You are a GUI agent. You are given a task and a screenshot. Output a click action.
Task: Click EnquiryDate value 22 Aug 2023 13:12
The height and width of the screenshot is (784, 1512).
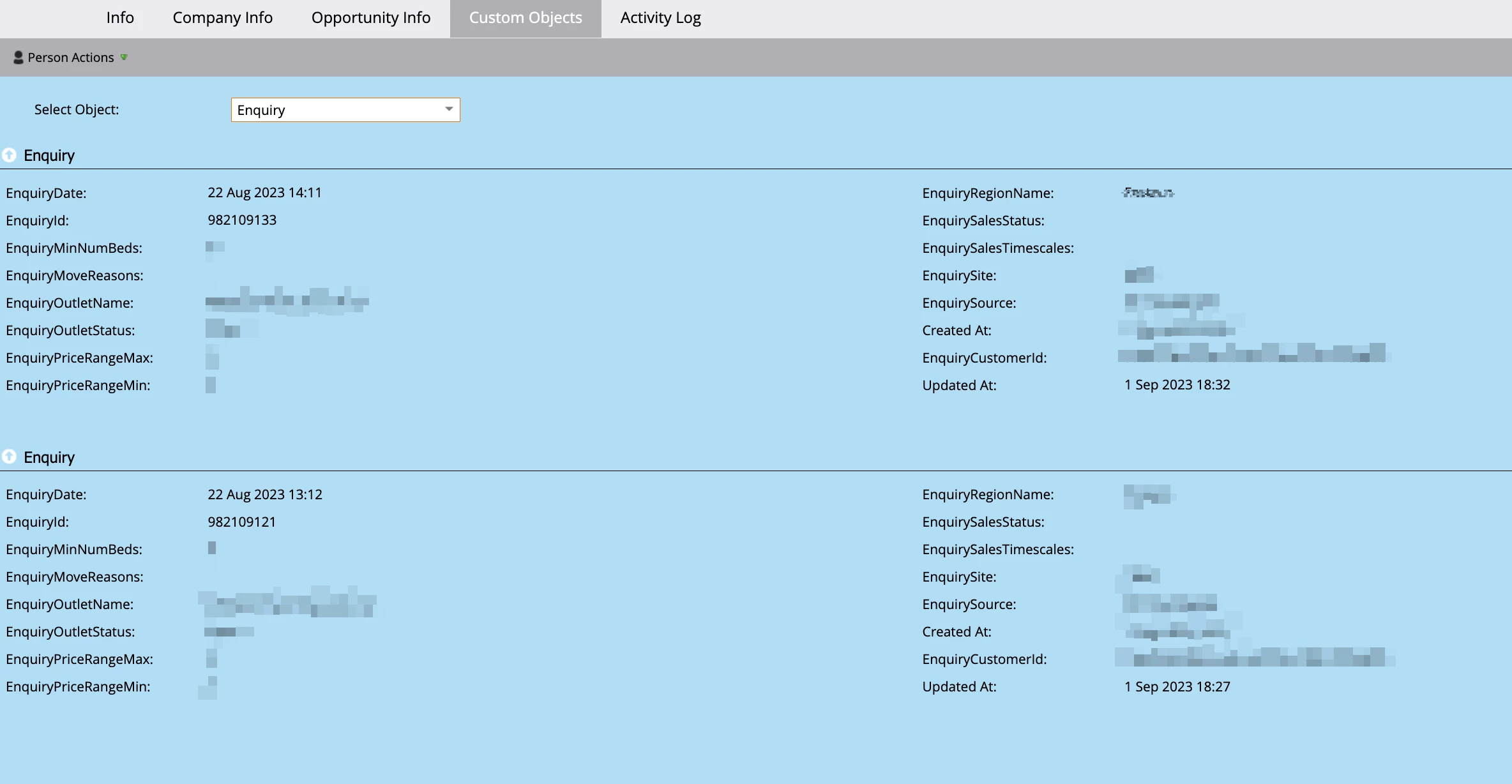click(264, 494)
